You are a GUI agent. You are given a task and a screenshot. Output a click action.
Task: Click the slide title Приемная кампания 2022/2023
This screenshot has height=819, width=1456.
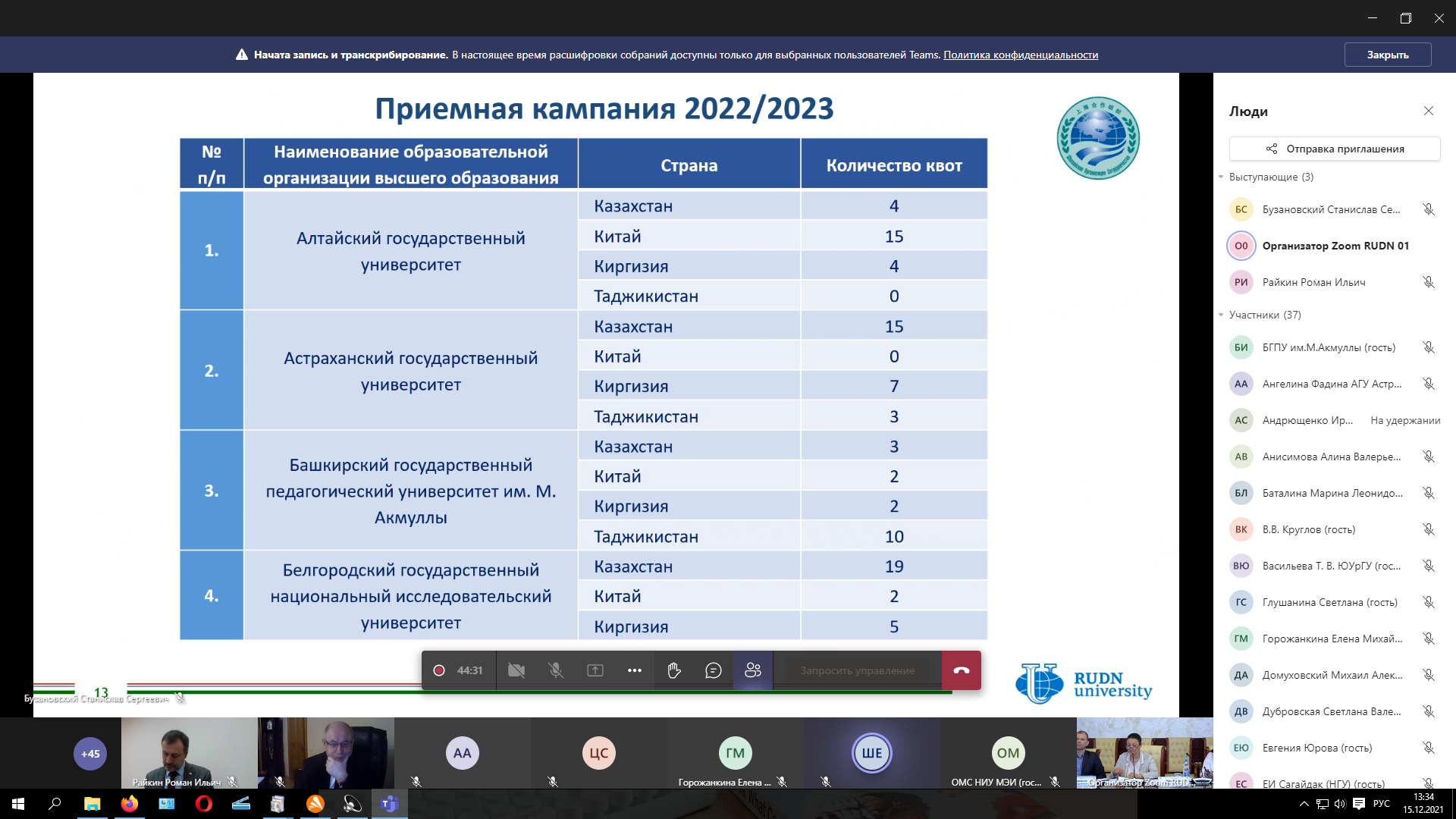[x=604, y=108]
